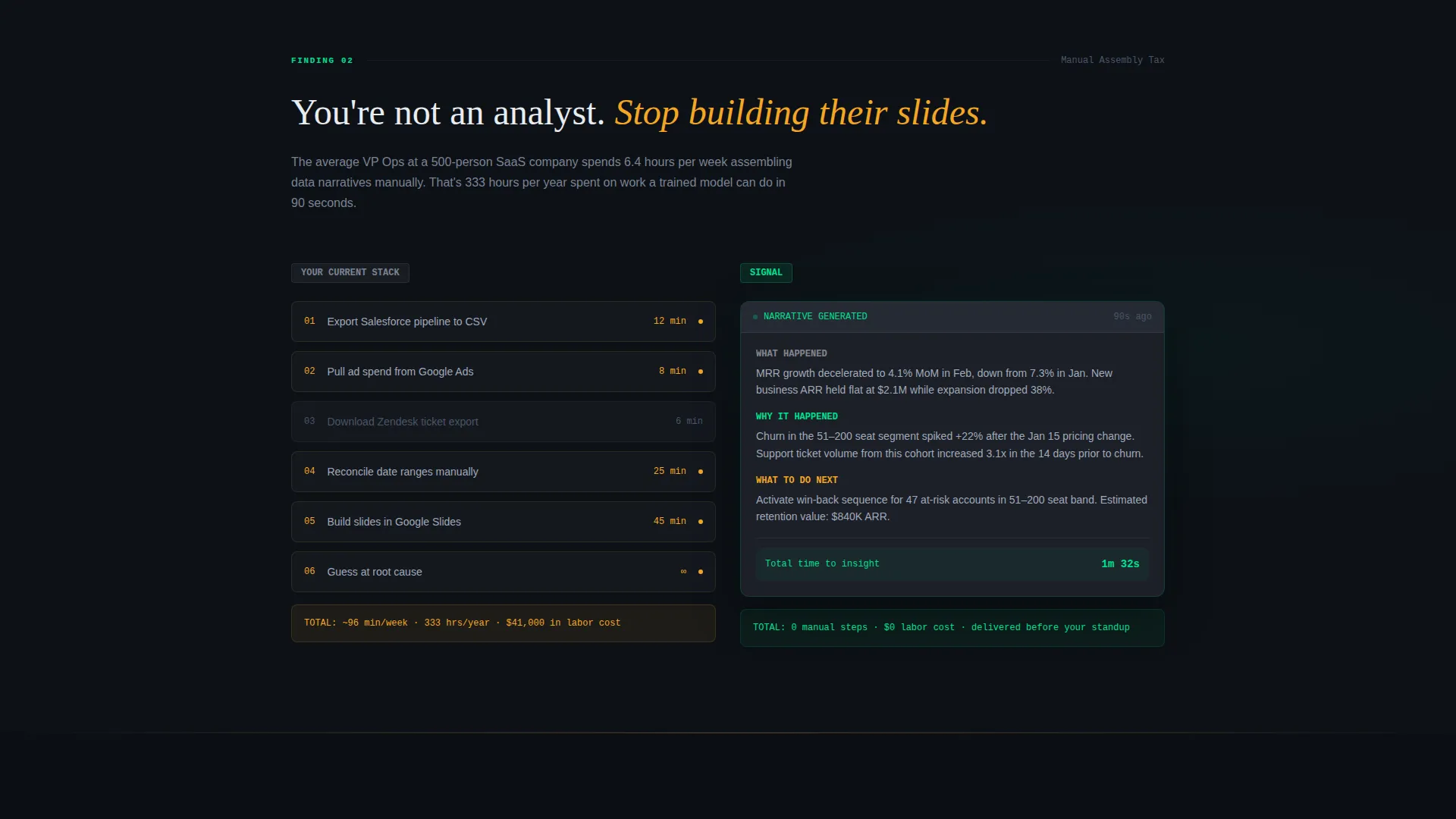Click the orange dot on Pull ad spend row
This screenshot has height=819, width=1456.
tap(701, 372)
